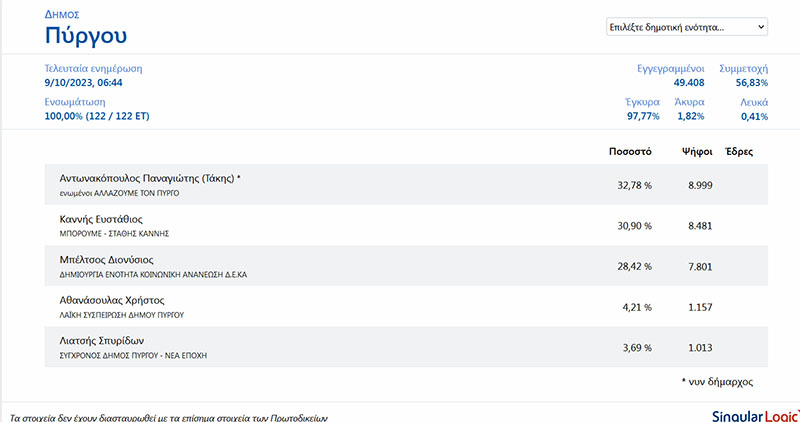Click the 'Έδρες' column header

click(739, 152)
